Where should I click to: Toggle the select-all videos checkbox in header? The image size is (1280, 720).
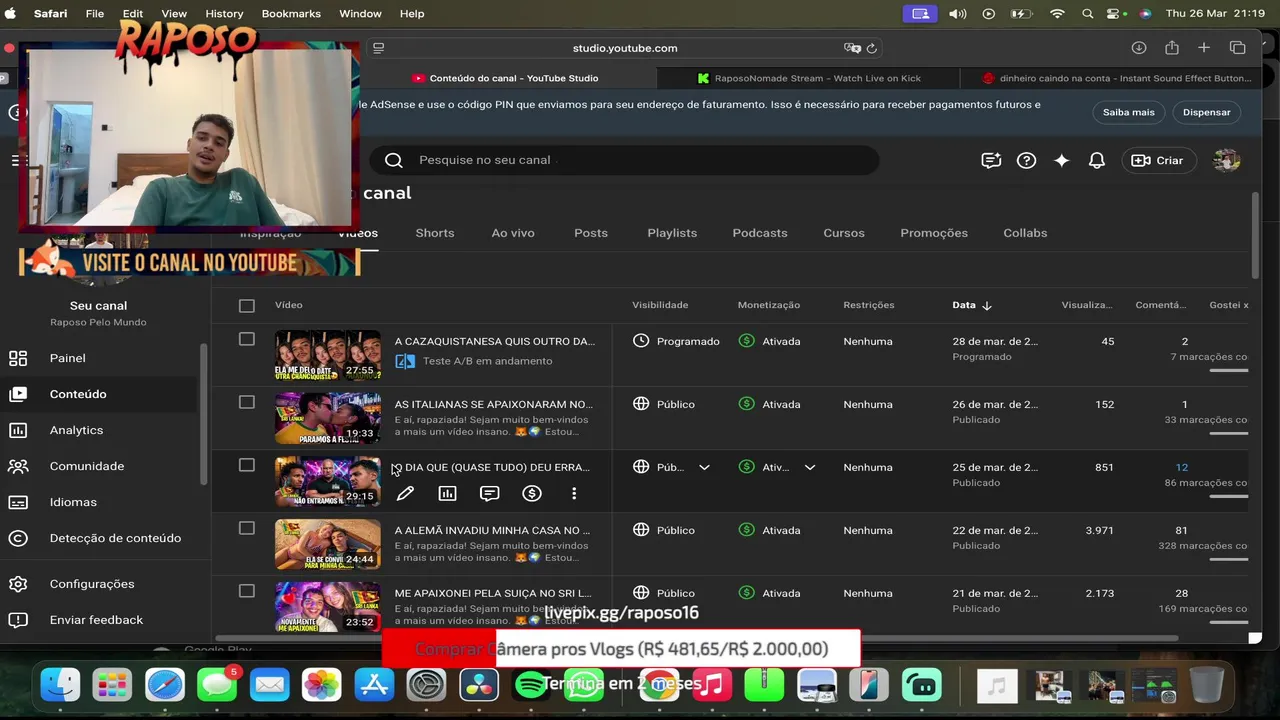pyautogui.click(x=247, y=305)
